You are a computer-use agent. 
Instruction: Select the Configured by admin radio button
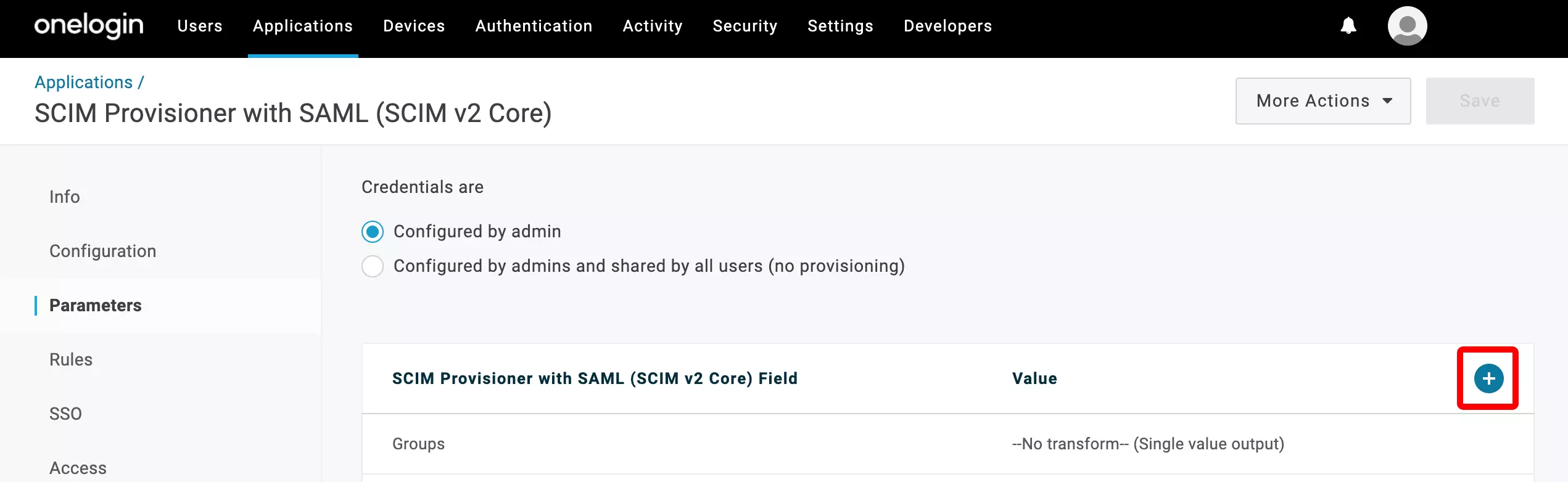click(373, 232)
